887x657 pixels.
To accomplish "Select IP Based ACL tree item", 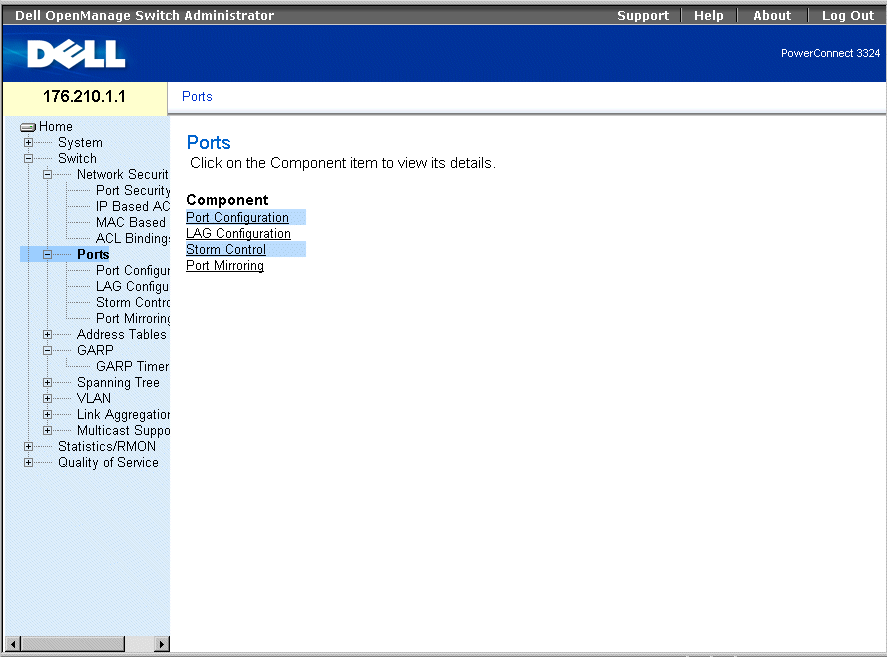I will point(133,207).
